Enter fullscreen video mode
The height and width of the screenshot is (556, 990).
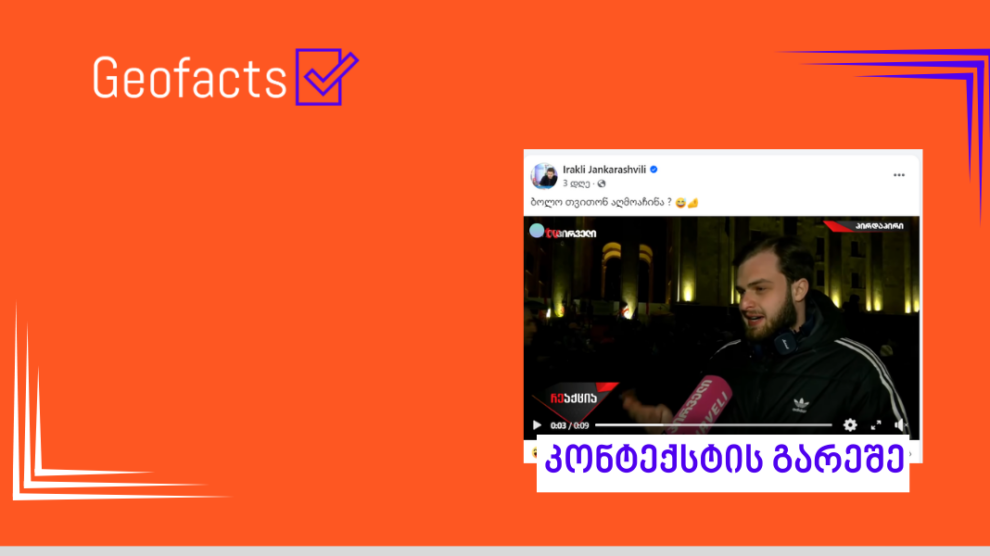(x=876, y=425)
